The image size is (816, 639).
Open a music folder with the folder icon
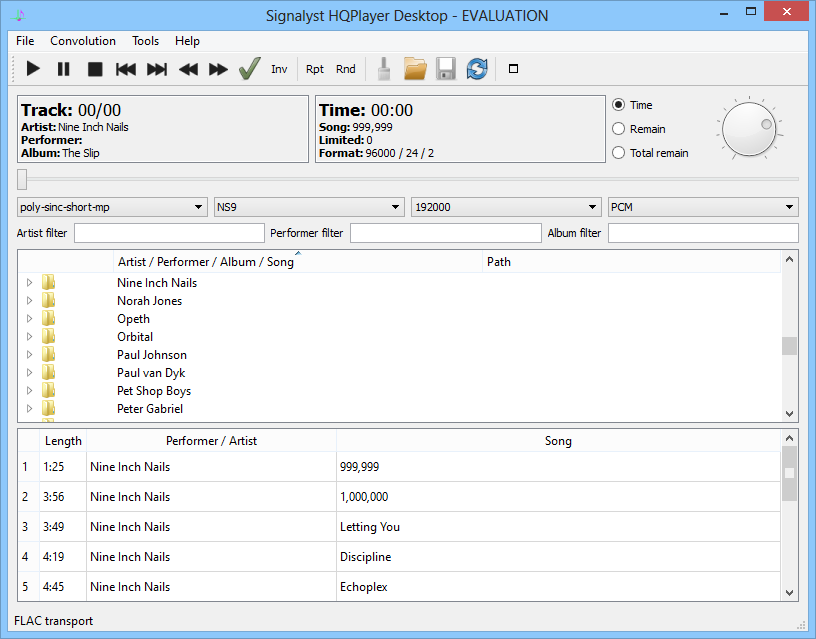coord(415,68)
